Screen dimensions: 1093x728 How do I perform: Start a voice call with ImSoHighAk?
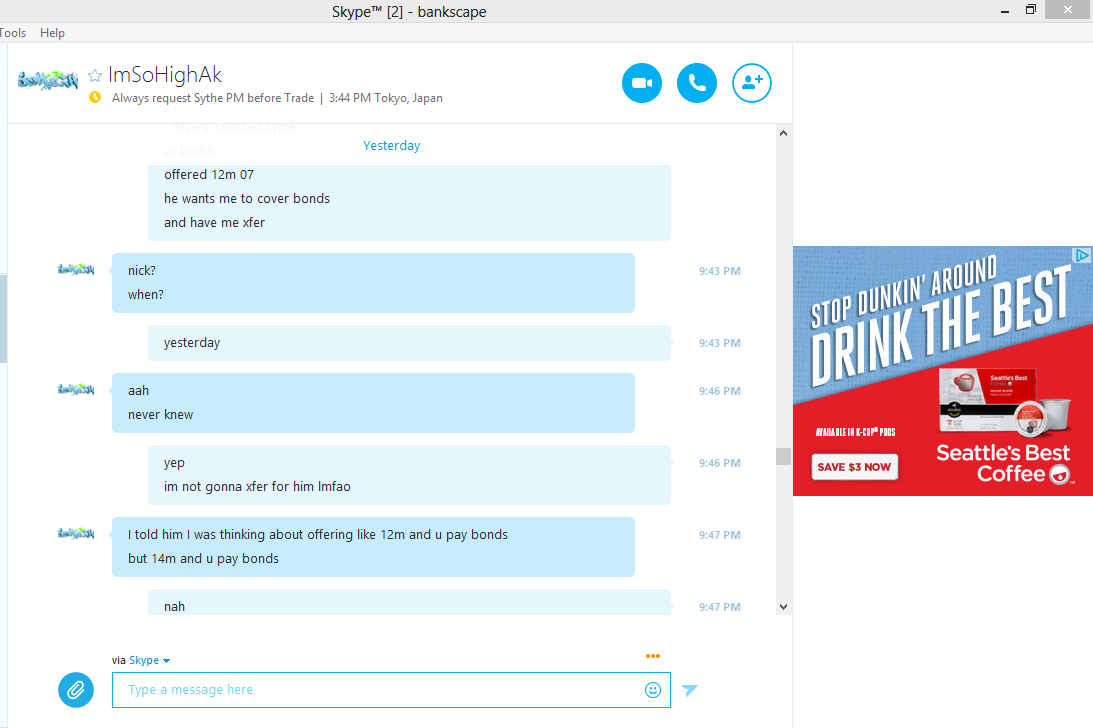[696, 83]
